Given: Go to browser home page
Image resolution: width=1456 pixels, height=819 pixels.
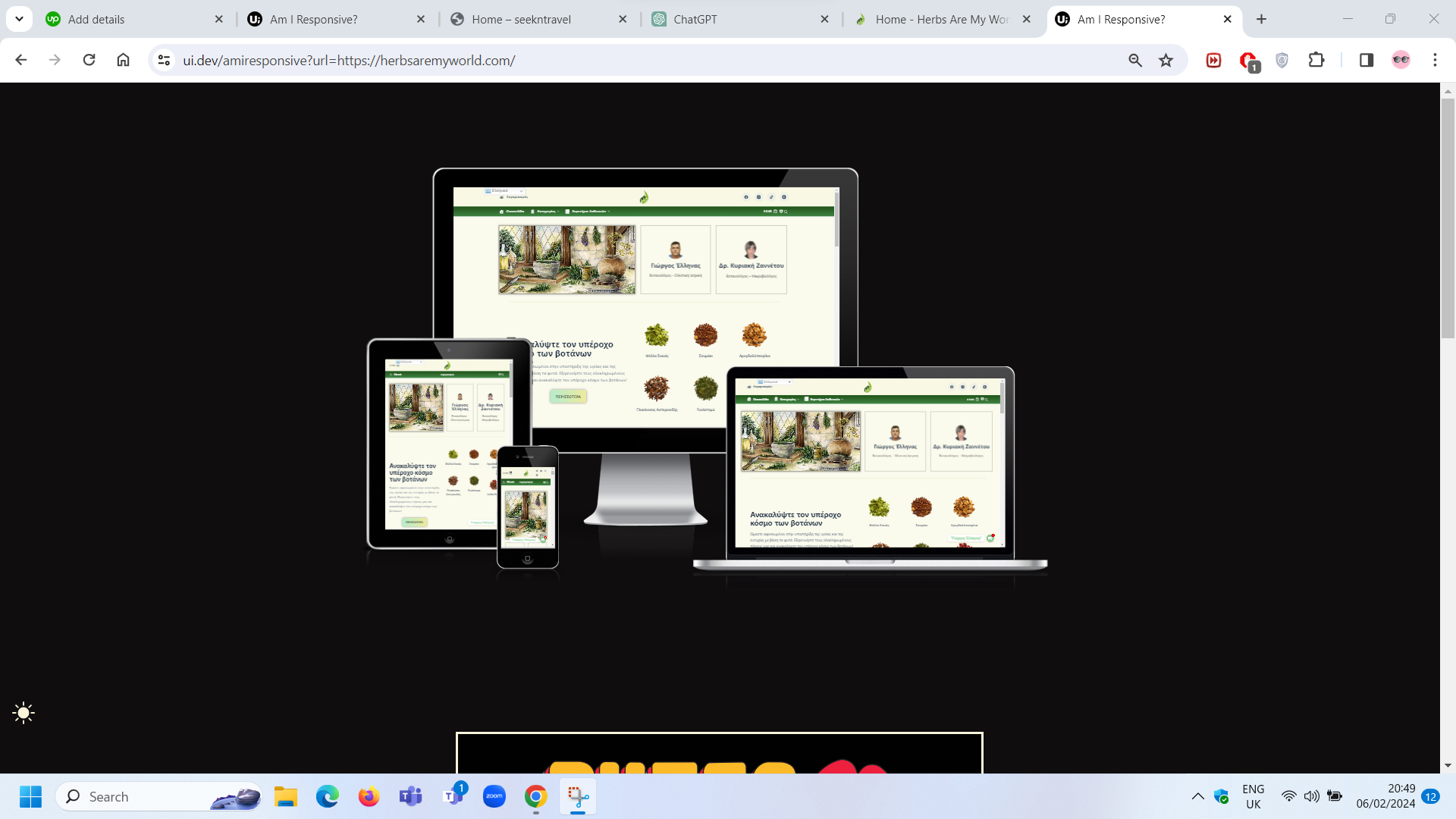Looking at the screenshot, I should pos(123,61).
